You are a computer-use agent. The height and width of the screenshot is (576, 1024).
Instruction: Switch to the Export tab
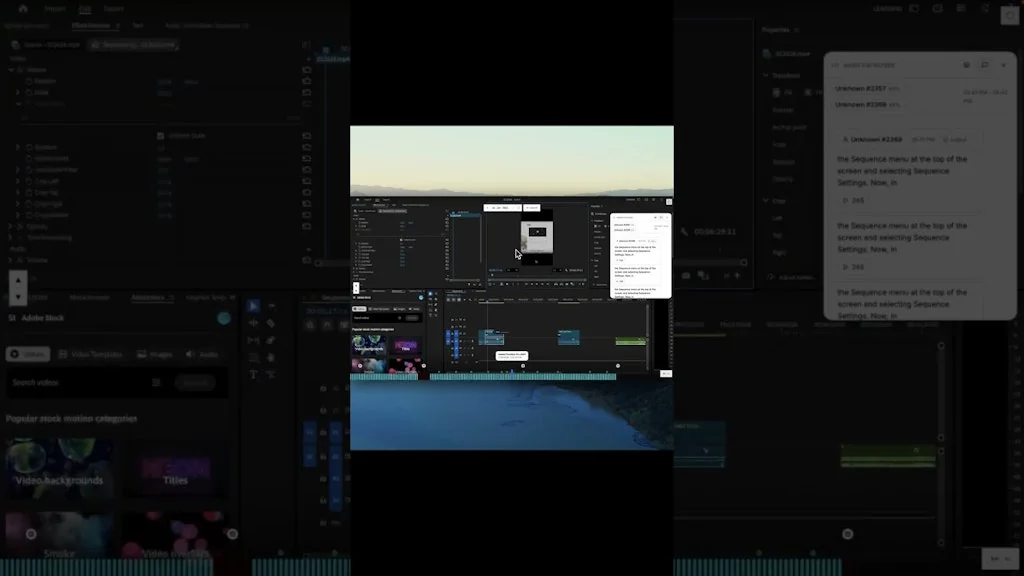pos(114,8)
